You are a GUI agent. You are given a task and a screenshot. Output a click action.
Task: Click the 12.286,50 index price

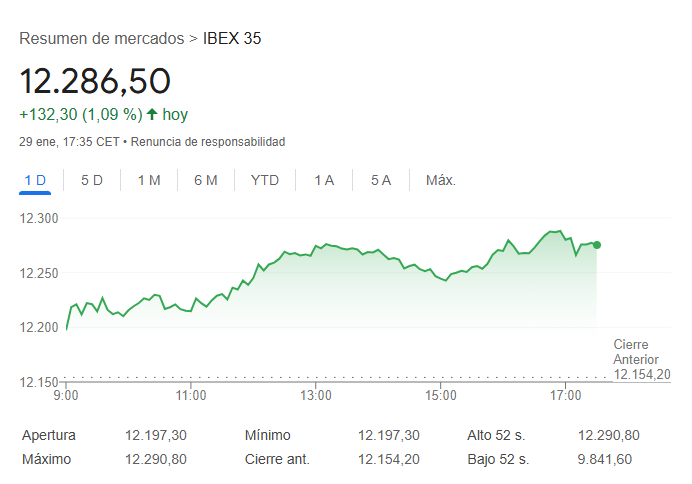point(95,81)
